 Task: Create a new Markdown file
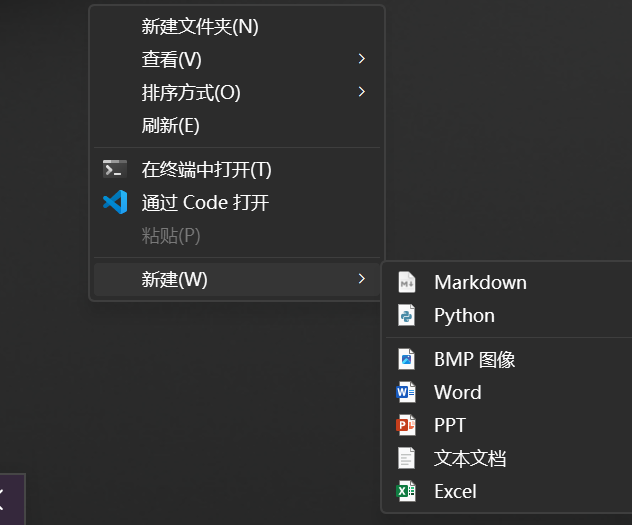tap(509, 282)
